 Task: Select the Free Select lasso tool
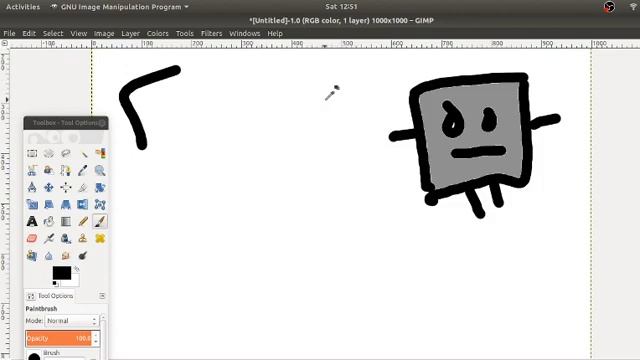click(x=66, y=153)
